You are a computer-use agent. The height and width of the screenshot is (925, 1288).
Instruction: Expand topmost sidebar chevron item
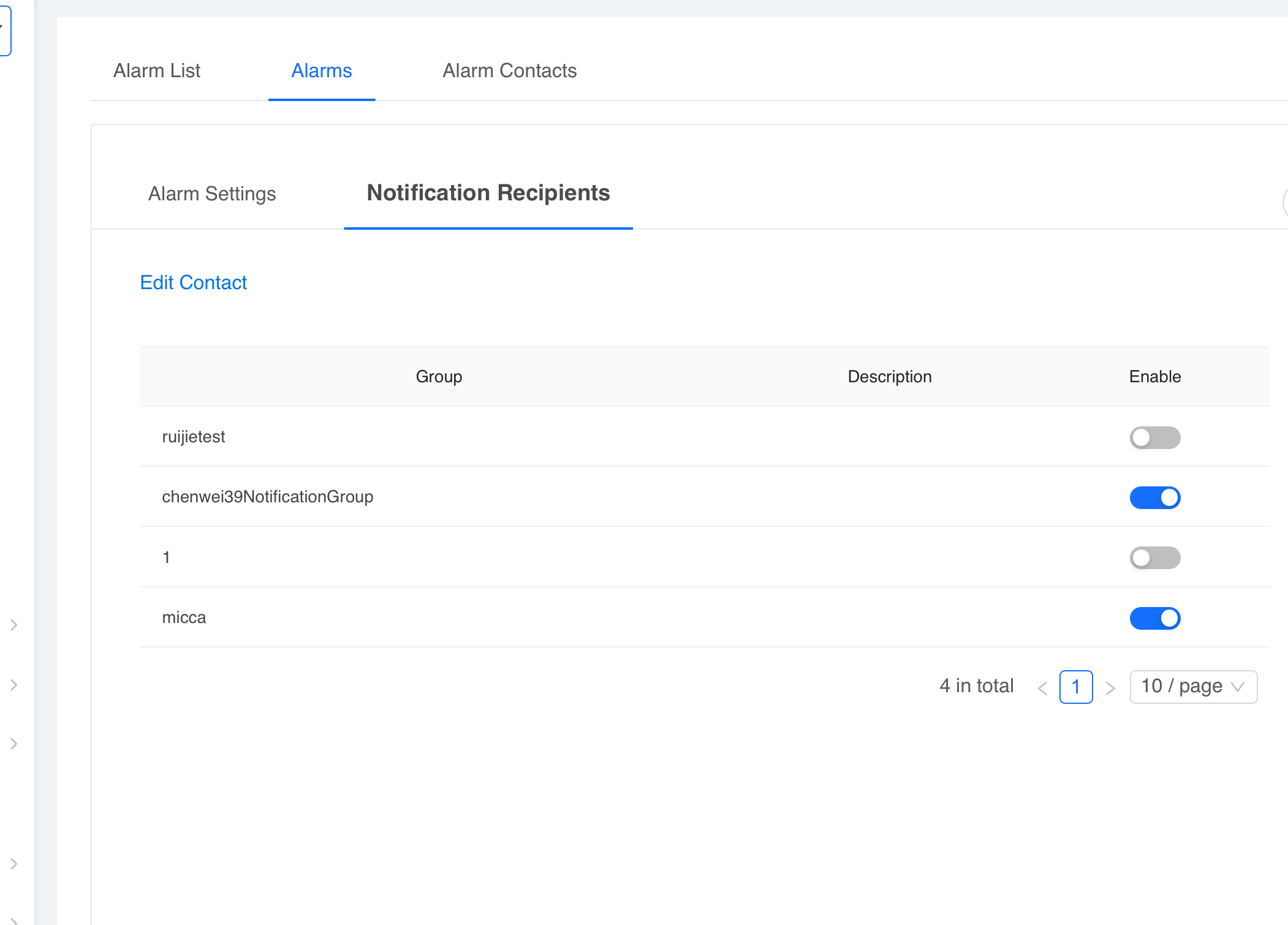pos(13,625)
